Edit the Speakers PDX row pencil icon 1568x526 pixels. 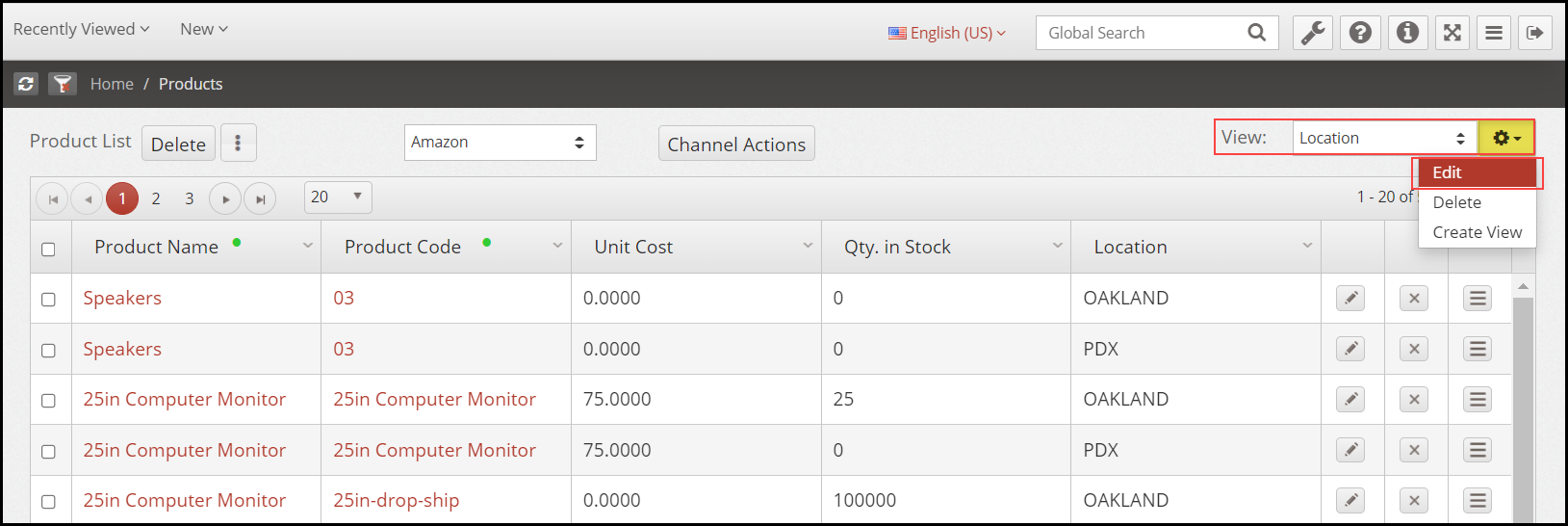[1350, 349]
